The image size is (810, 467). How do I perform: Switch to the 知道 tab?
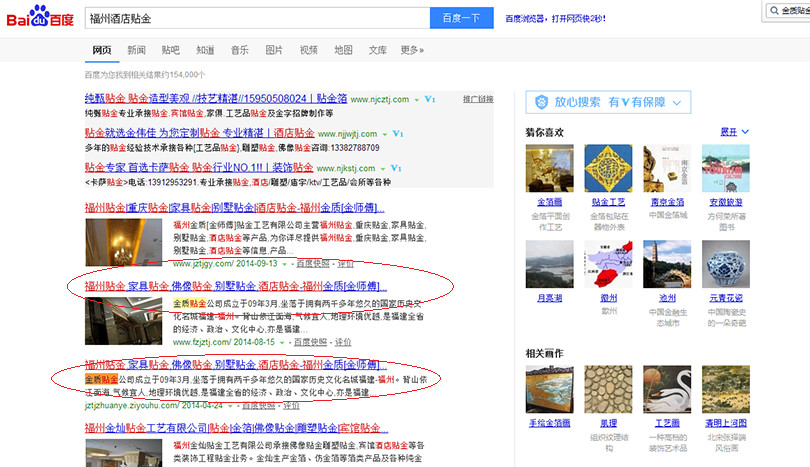tap(205, 50)
